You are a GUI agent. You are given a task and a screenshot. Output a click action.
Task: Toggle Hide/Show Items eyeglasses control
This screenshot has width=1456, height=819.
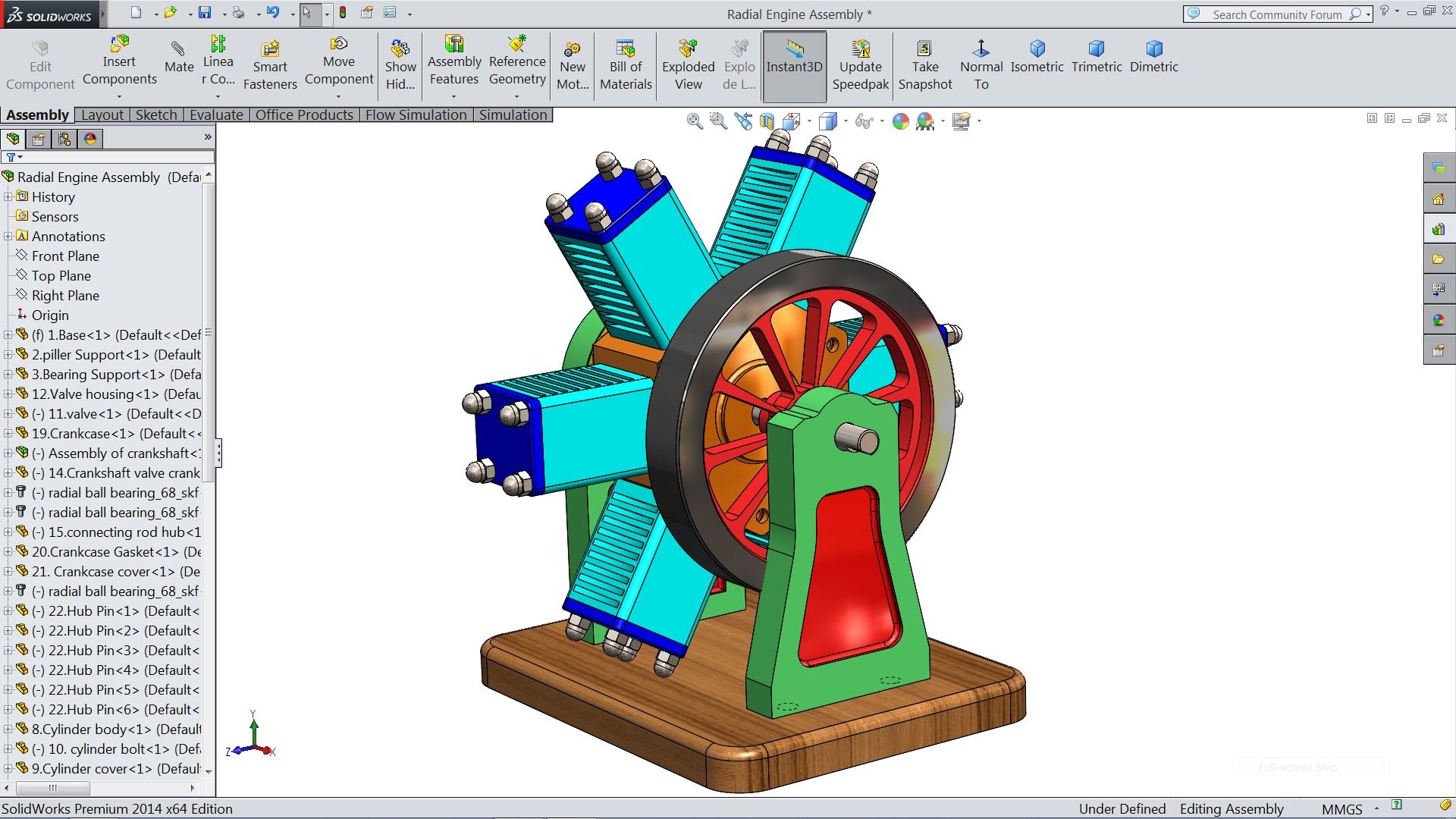863,121
